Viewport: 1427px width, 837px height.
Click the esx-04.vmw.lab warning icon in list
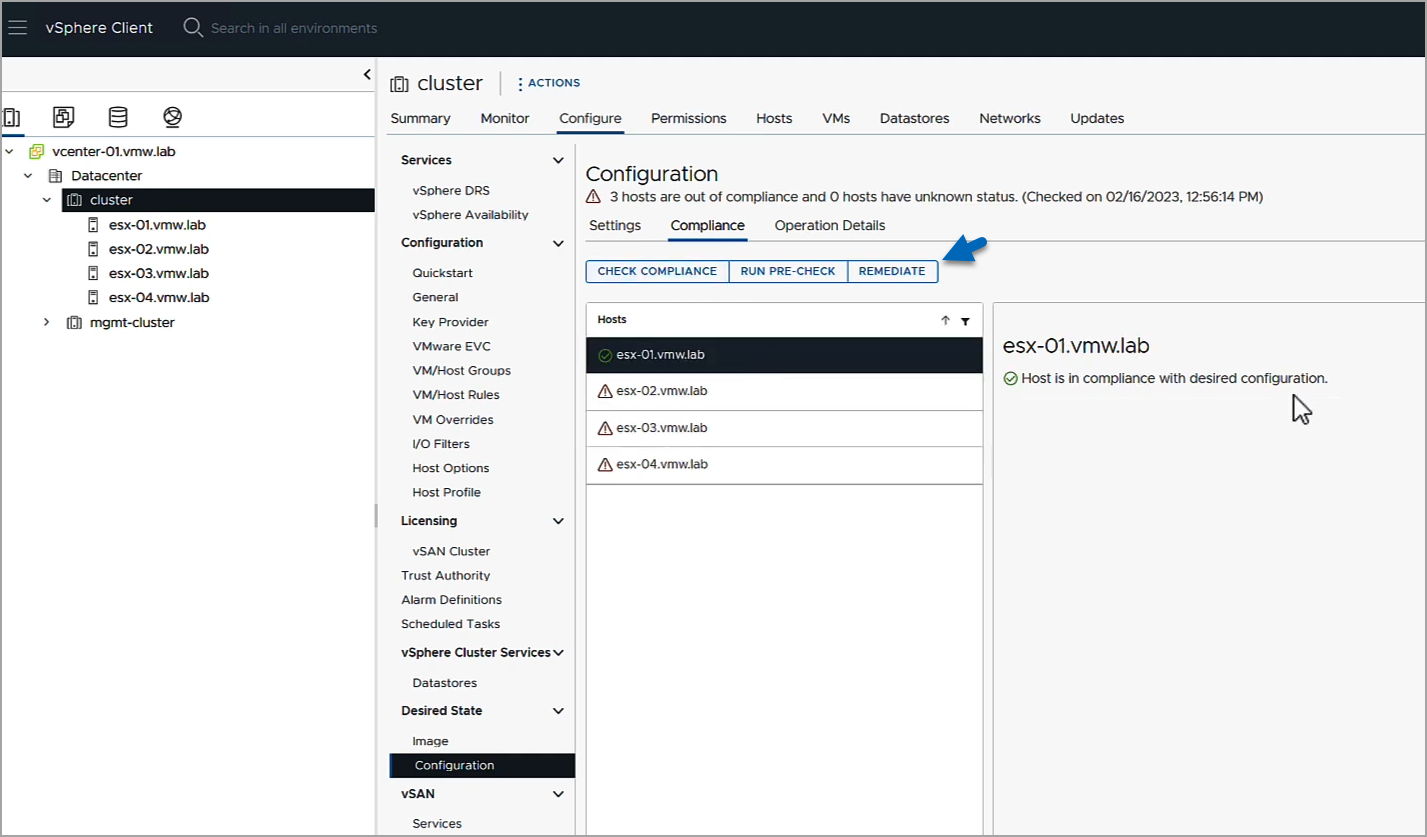(604, 465)
